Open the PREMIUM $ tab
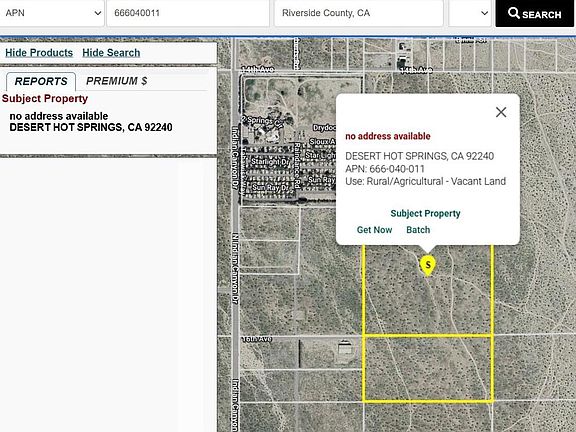576x432 pixels. coord(116,81)
